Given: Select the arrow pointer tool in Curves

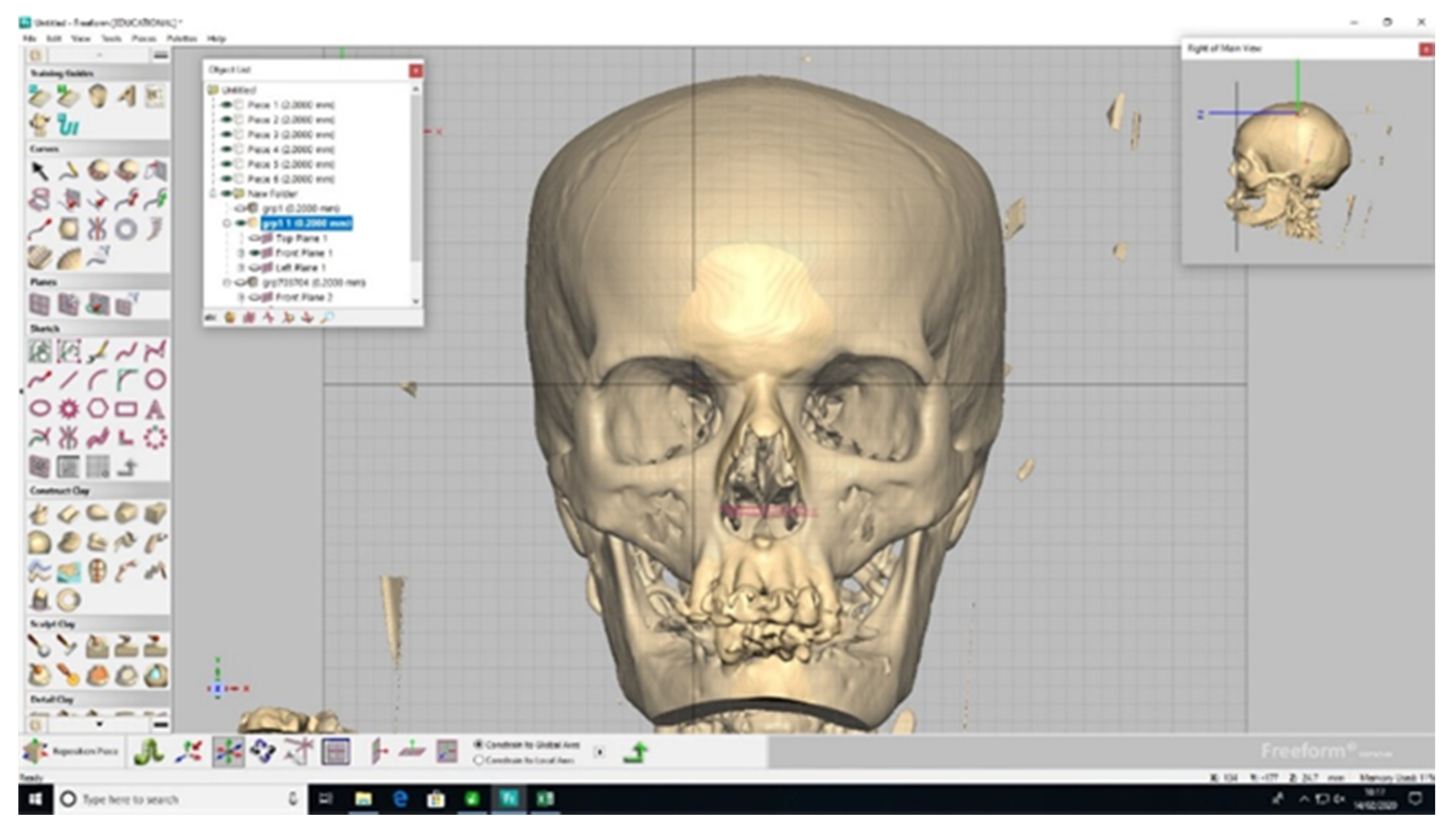Looking at the screenshot, I should (39, 171).
